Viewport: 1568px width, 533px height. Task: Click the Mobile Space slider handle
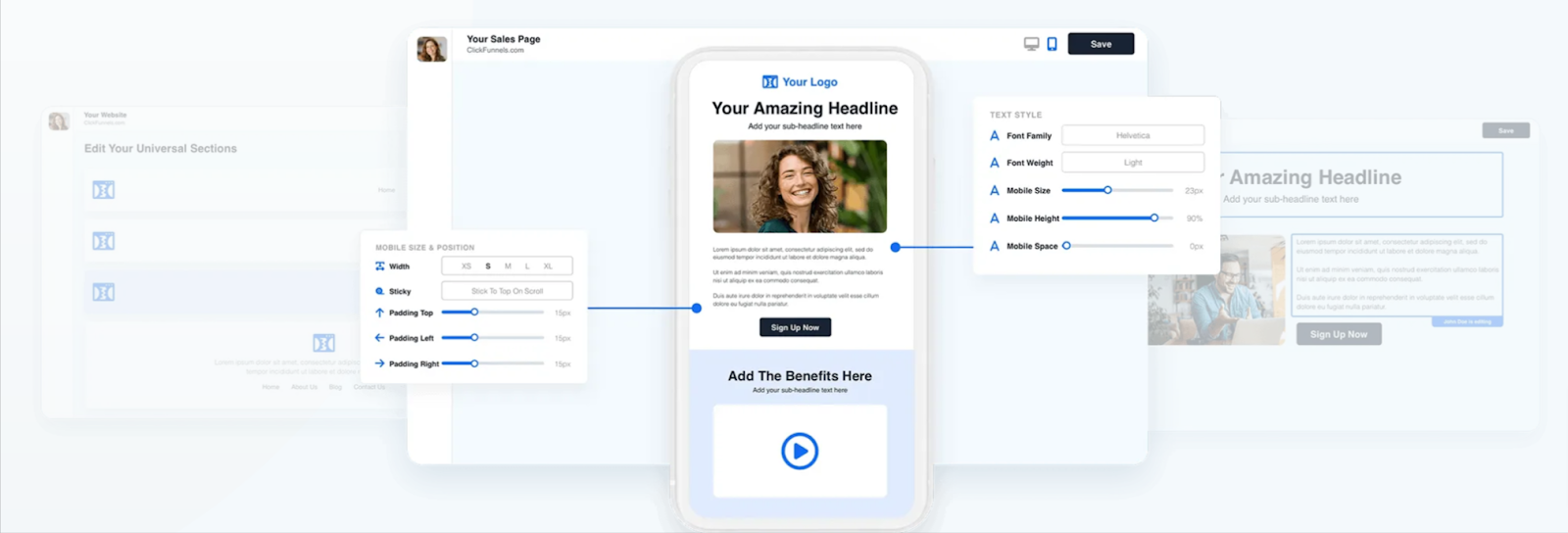[x=1066, y=246]
